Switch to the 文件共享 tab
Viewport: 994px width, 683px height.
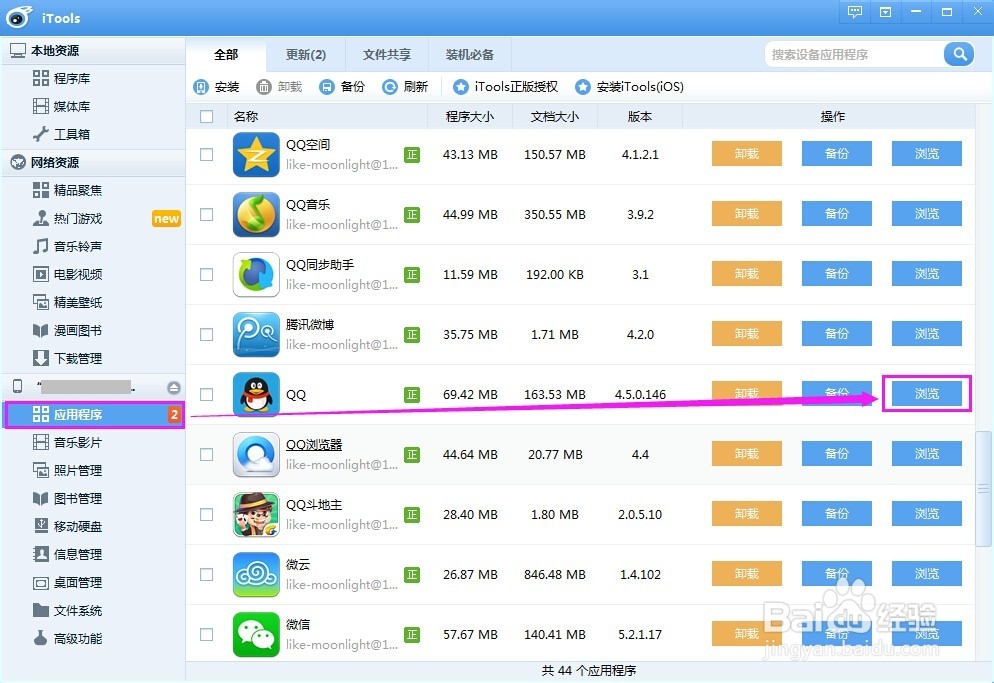387,55
